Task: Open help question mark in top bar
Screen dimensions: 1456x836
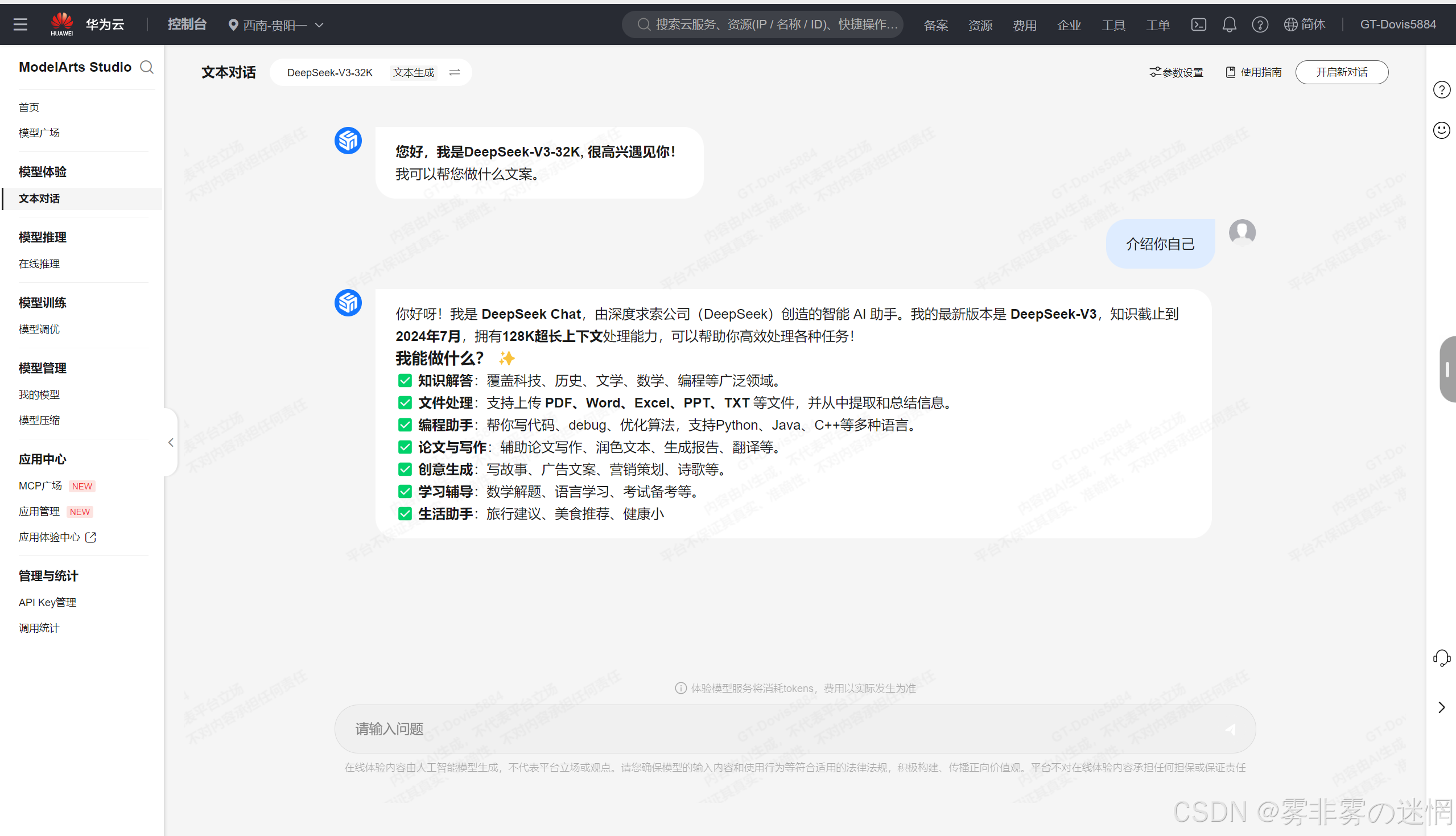Action: pyautogui.click(x=1260, y=24)
